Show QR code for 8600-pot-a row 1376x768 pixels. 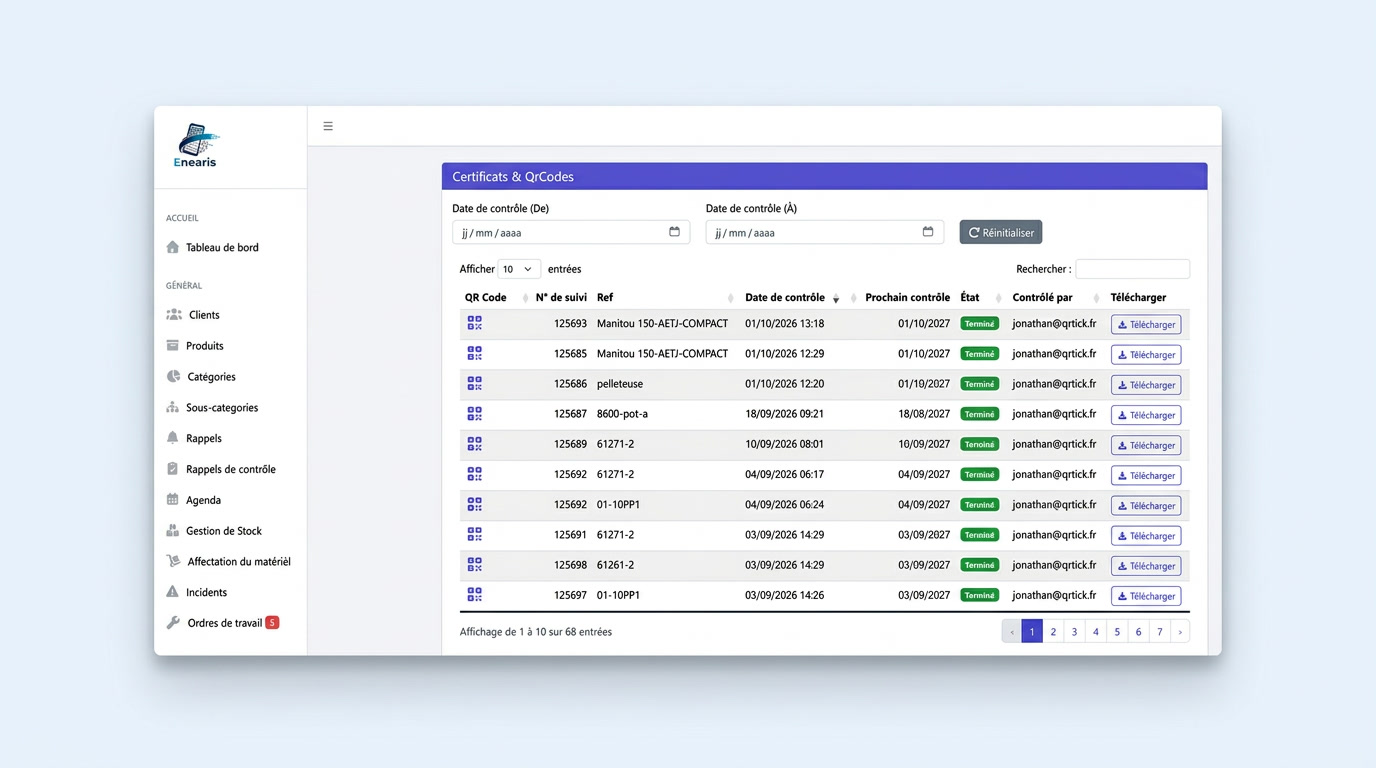[474, 413]
